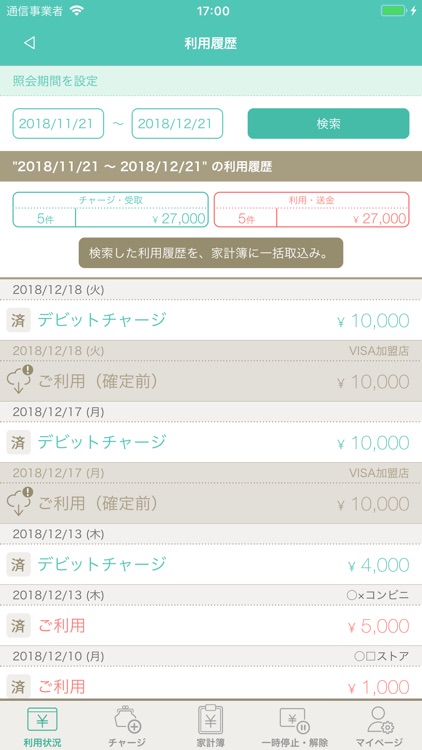Open the チャージ wallet icon
This screenshot has height=750, width=422.
coord(127,719)
